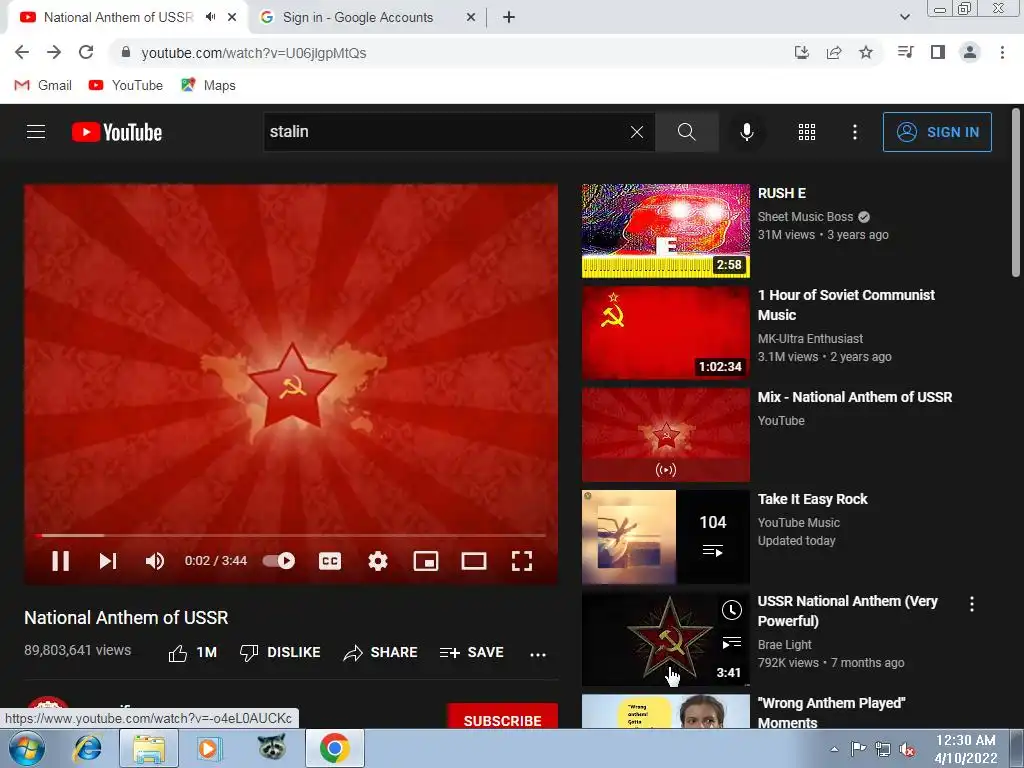Image resolution: width=1024 pixels, height=768 pixels.
Task: Mute tab audio speaker icon
Action: tap(210, 17)
